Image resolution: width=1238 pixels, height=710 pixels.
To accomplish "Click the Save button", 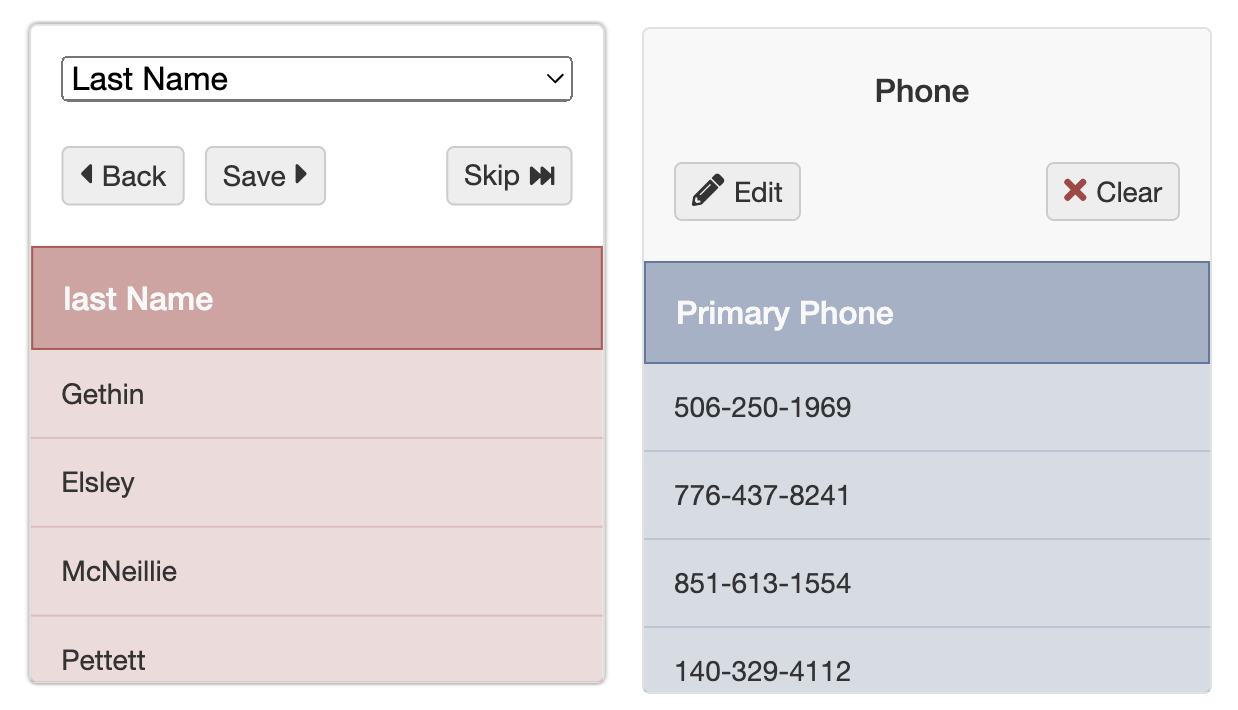I will [x=265, y=176].
